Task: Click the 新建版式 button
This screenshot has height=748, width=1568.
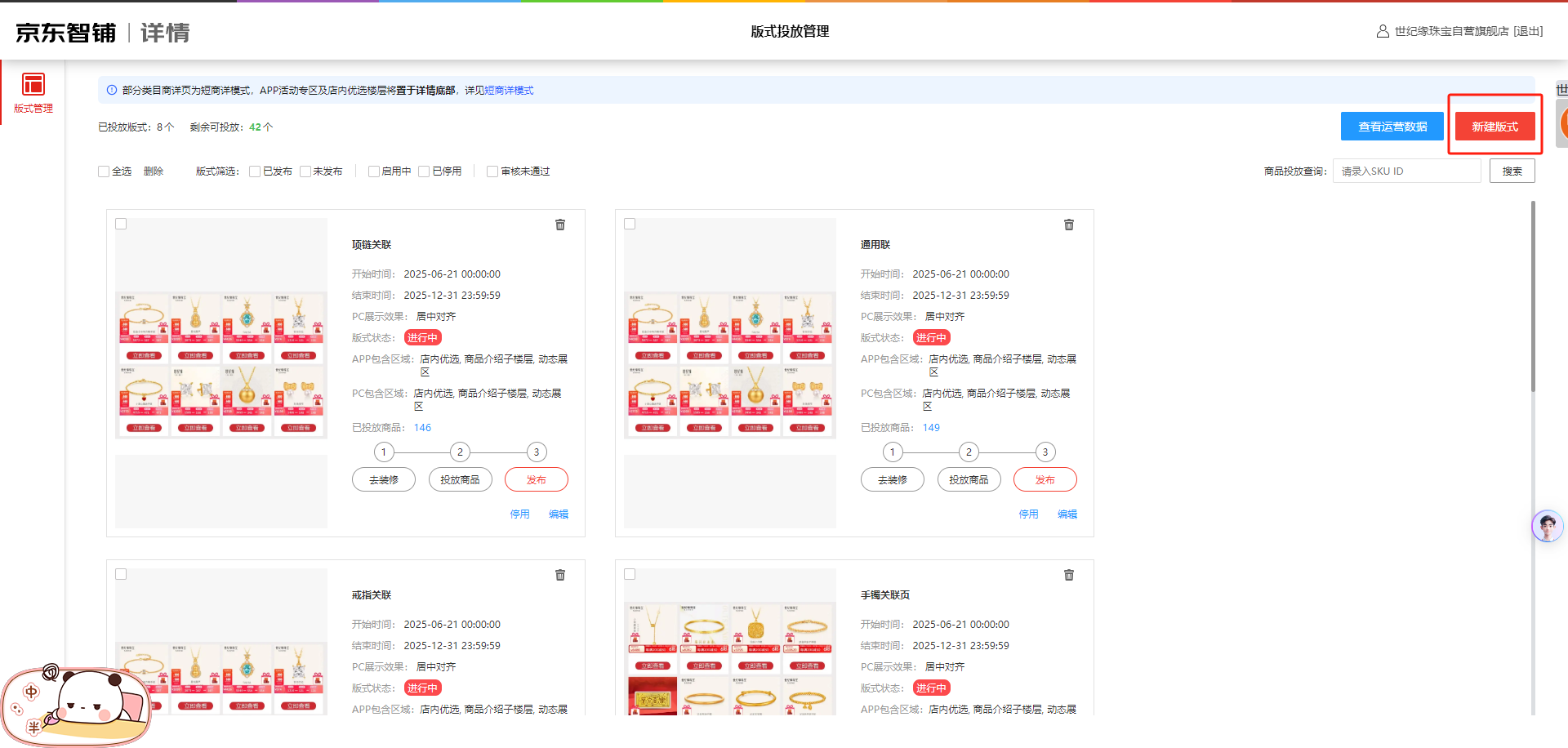Action: (1494, 127)
